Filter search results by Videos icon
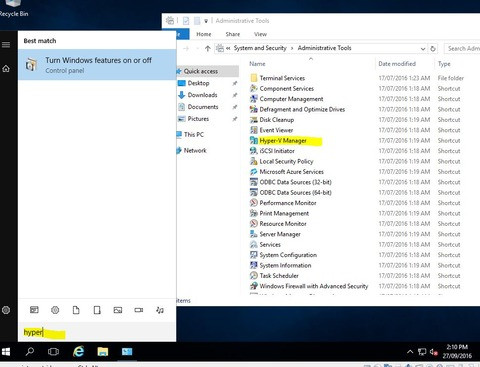The image size is (480, 367). tap(139, 310)
